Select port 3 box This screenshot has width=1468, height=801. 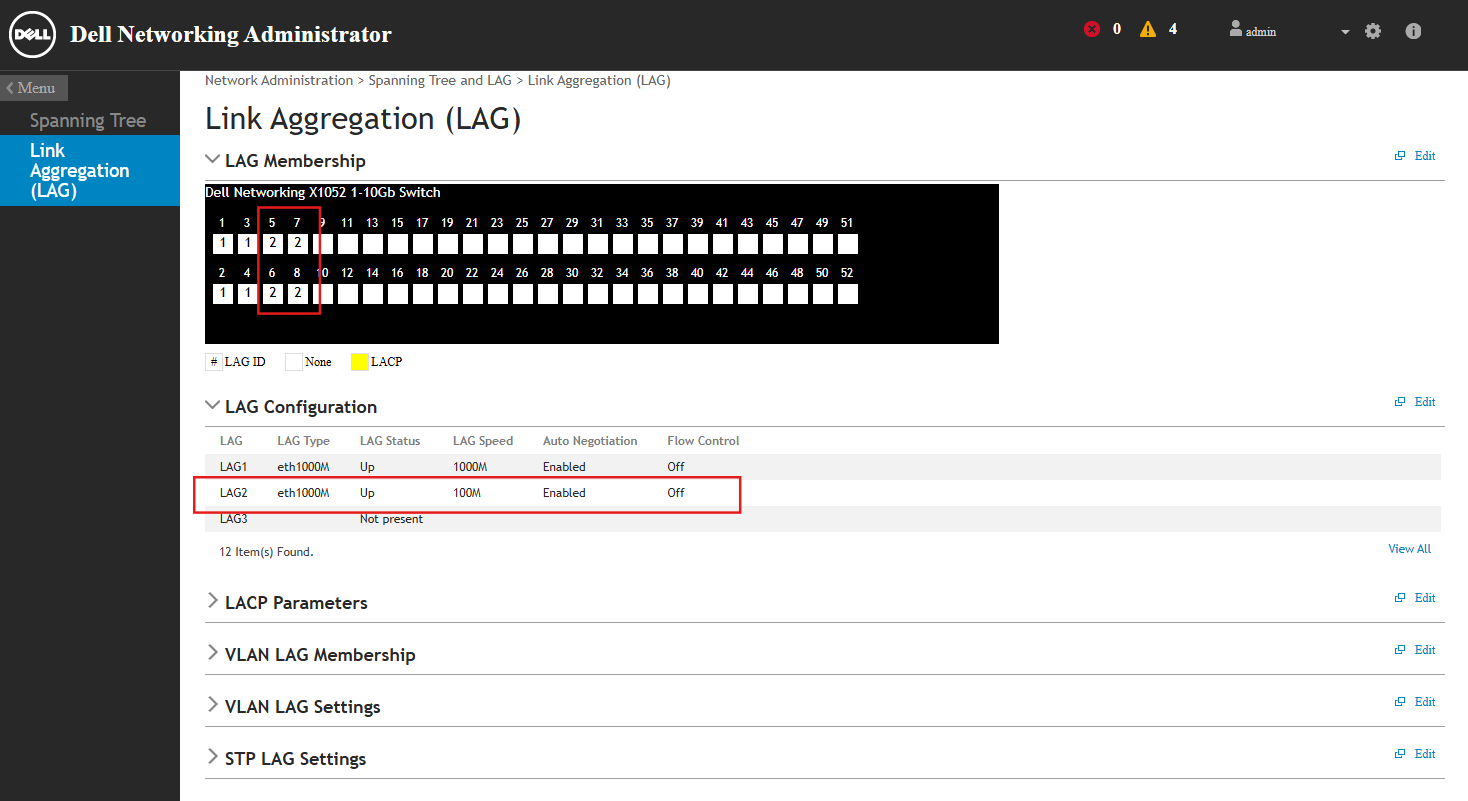tap(247, 243)
